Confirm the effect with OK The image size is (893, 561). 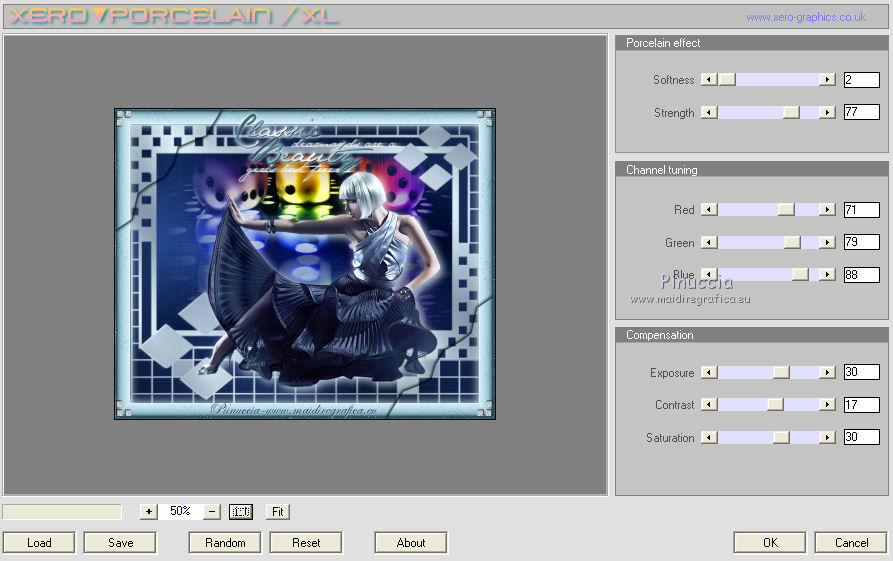click(770, 543)
